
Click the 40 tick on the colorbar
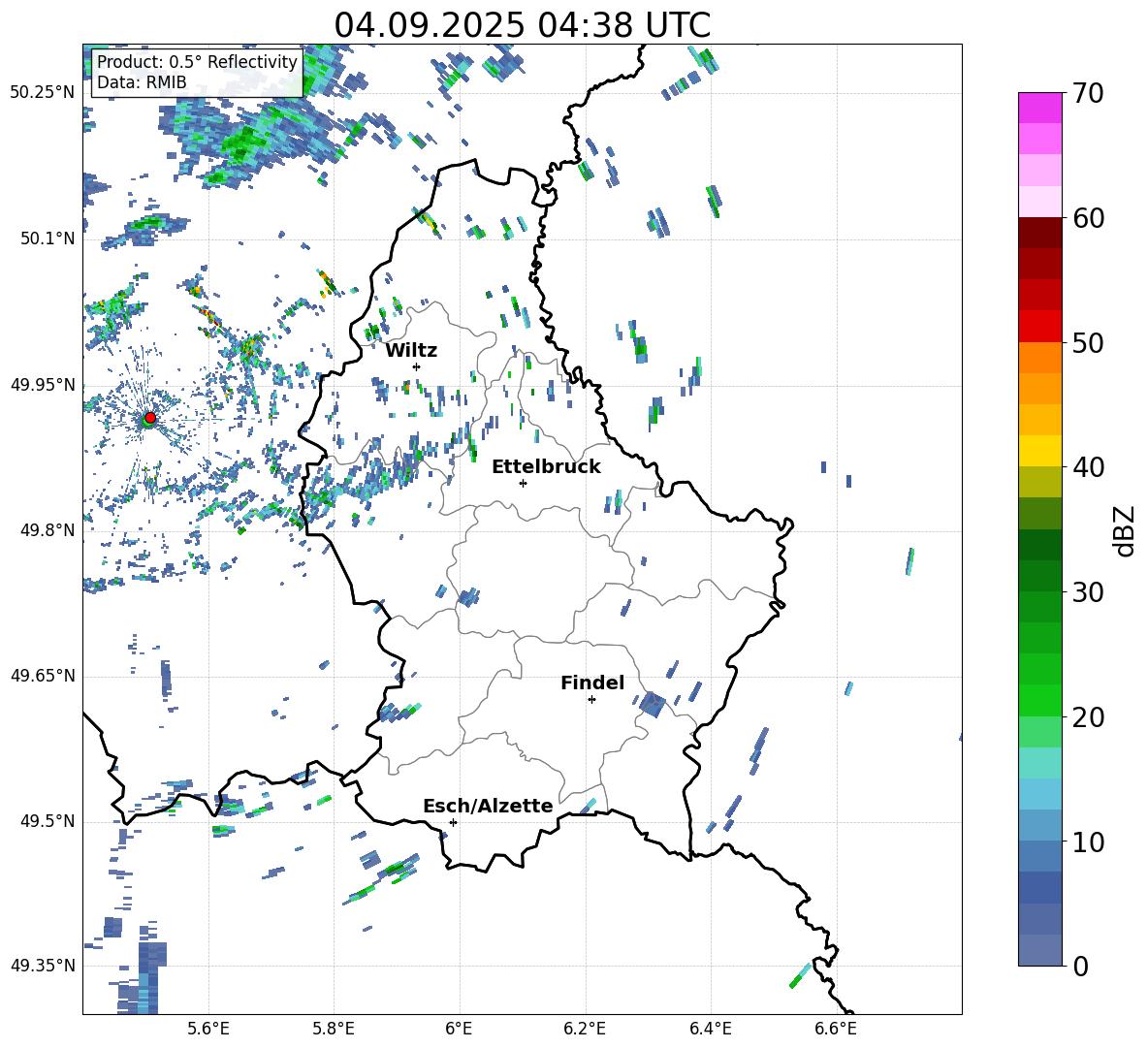click(1088, 467)
